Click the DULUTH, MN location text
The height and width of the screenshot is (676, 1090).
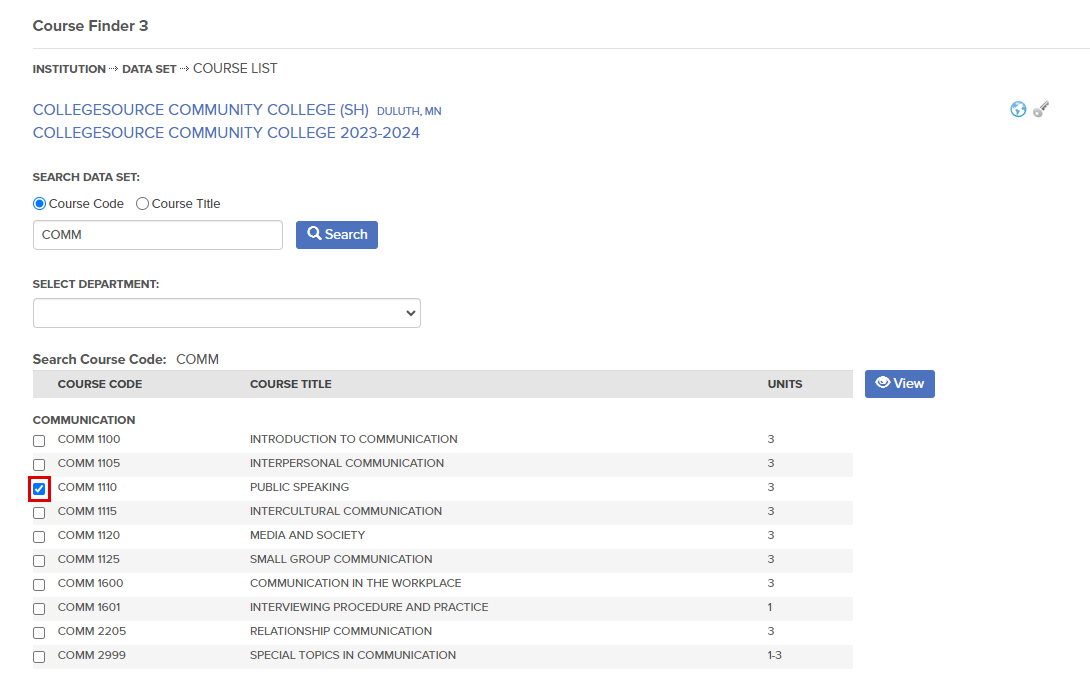pos(409,111)
